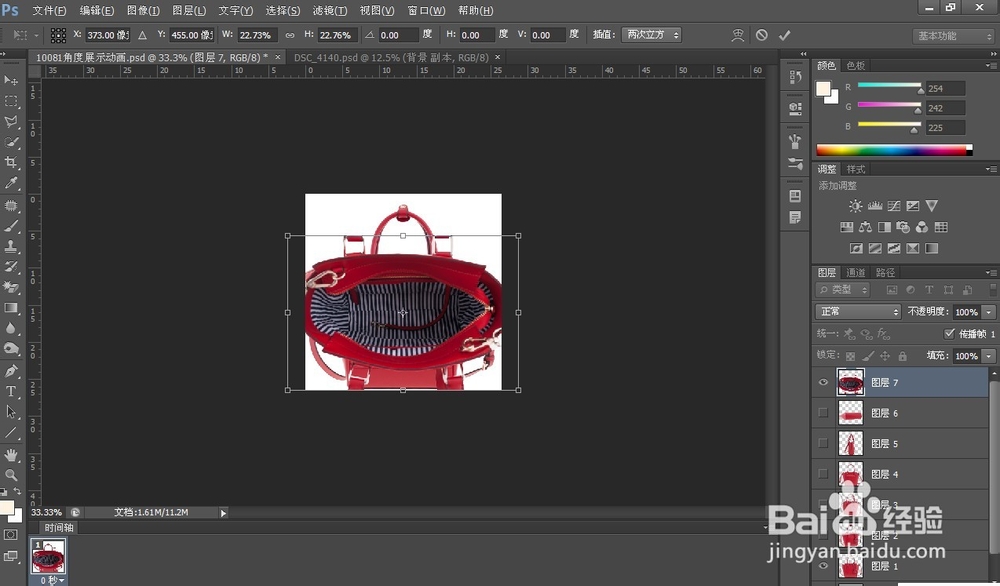The height and width of the screenshot is (586, 1000).
Task: Add a Photo Filter adjustment
Action: click(x=902, y=227)
